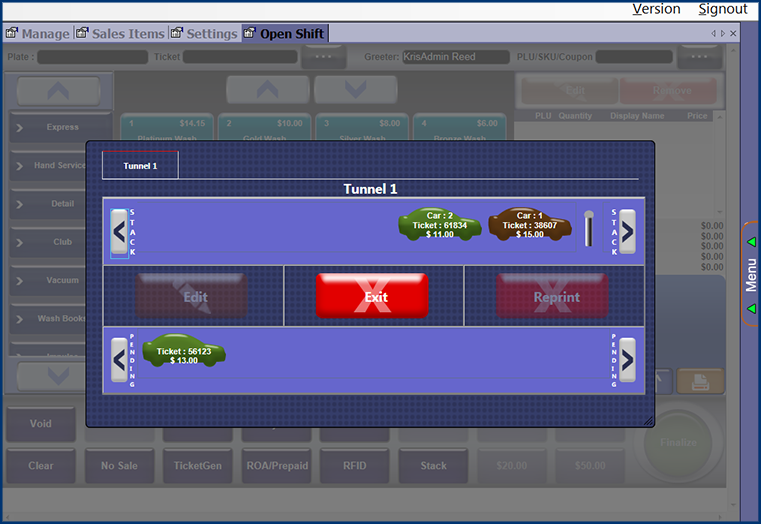Open the Version menu item

[x=656, y=9]
